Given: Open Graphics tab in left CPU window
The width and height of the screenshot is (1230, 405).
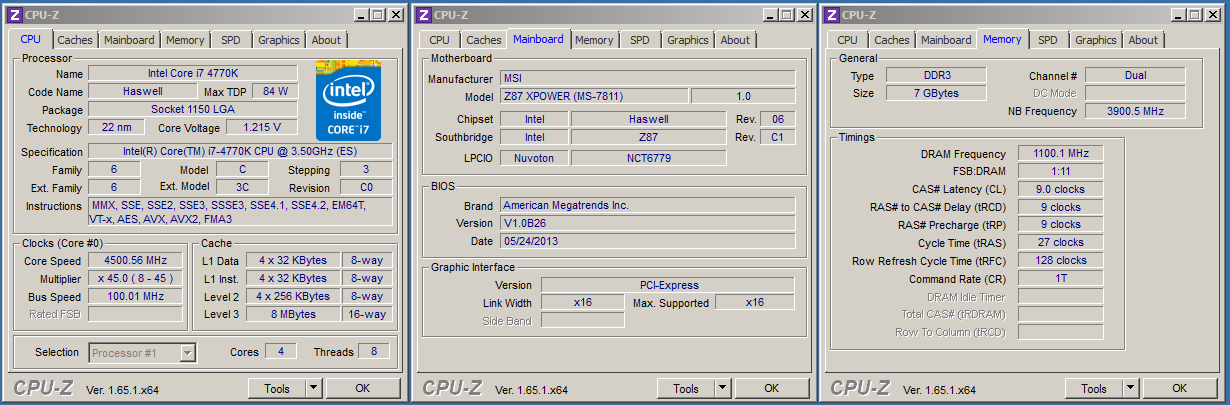Looking at the screenshot, I should [x=279, y=40].
